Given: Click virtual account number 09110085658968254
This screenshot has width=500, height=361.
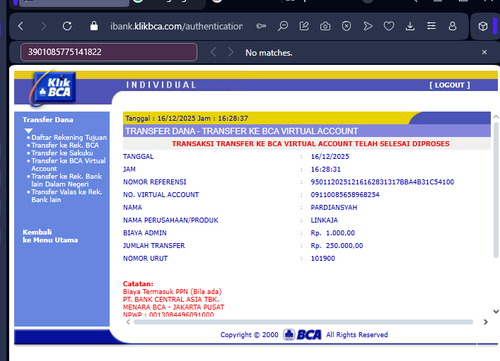Looking at the screenshot, I should [345, 195].
